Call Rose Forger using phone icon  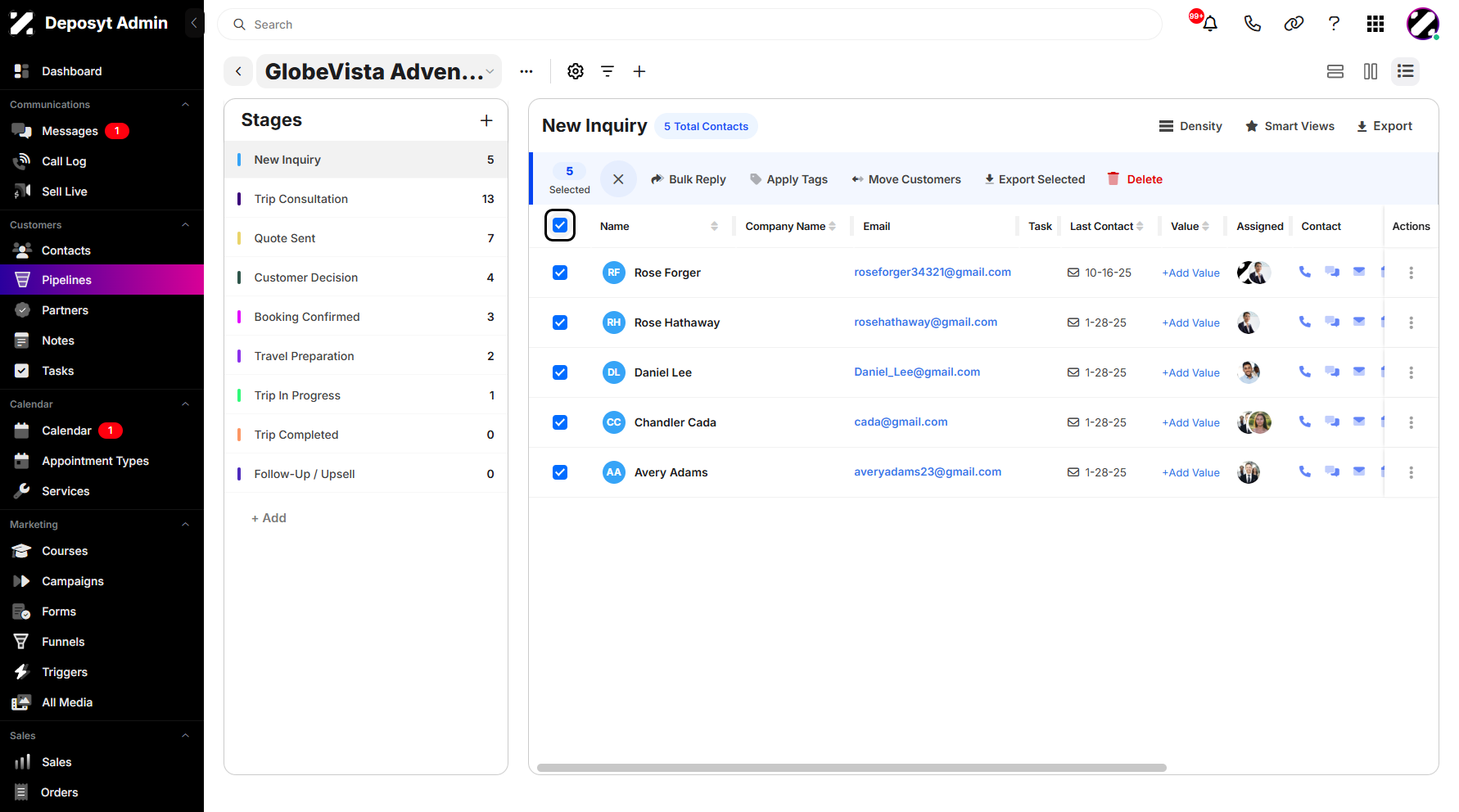1305,272
